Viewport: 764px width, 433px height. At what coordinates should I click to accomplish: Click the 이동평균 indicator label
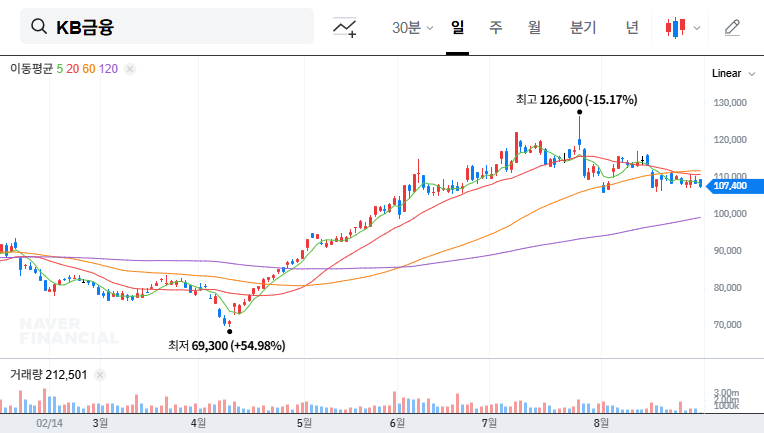point(31,69)
